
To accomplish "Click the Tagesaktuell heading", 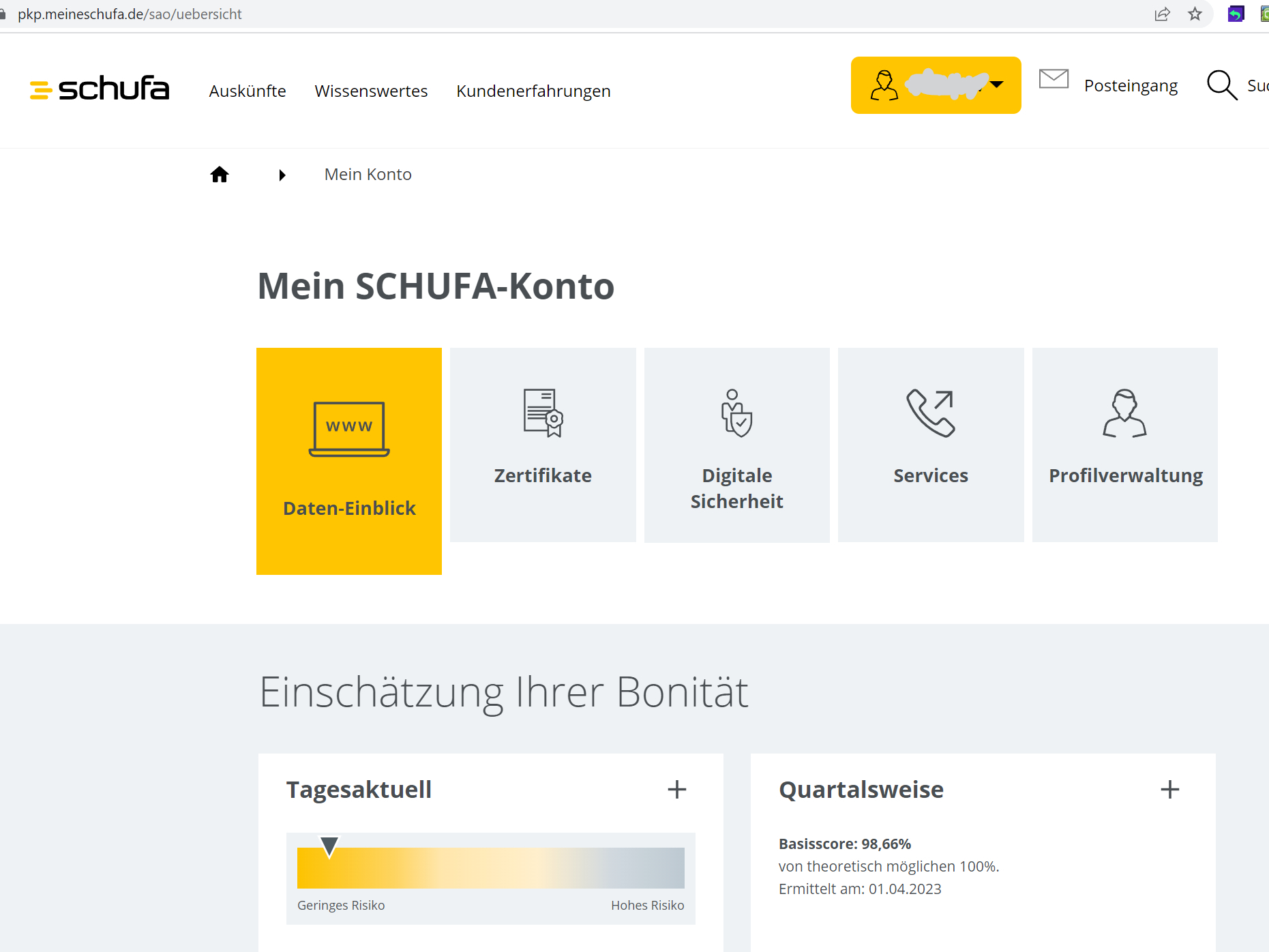I will point(359,790).
